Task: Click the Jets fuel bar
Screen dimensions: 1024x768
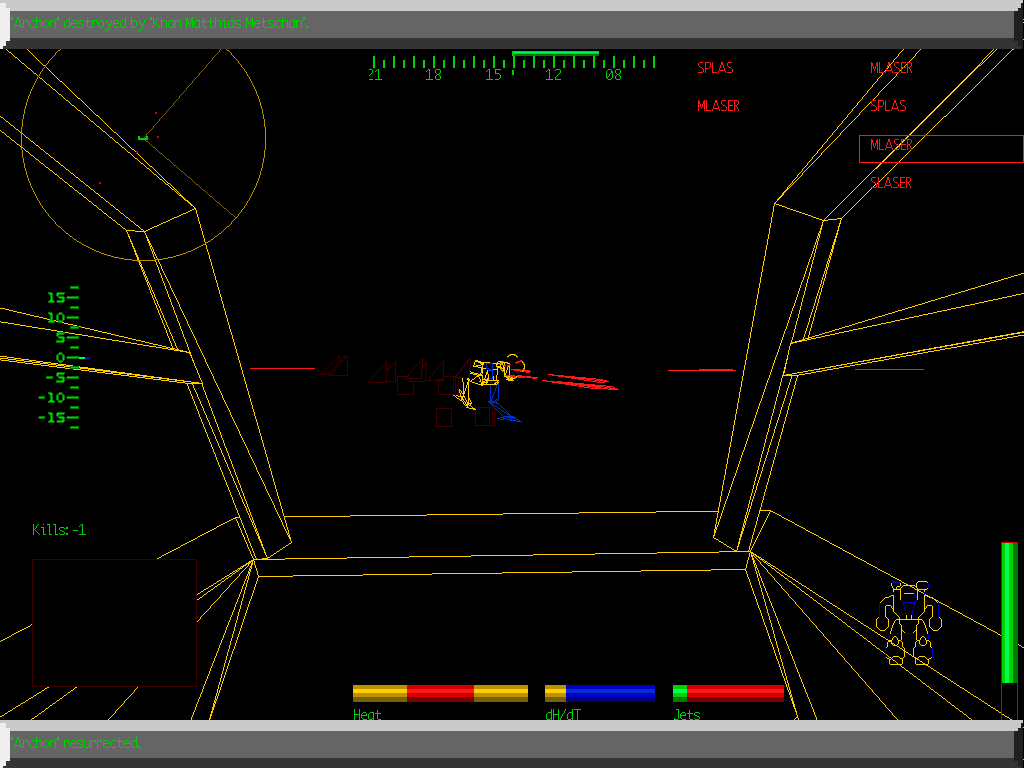Action: (x=728, y=693)
